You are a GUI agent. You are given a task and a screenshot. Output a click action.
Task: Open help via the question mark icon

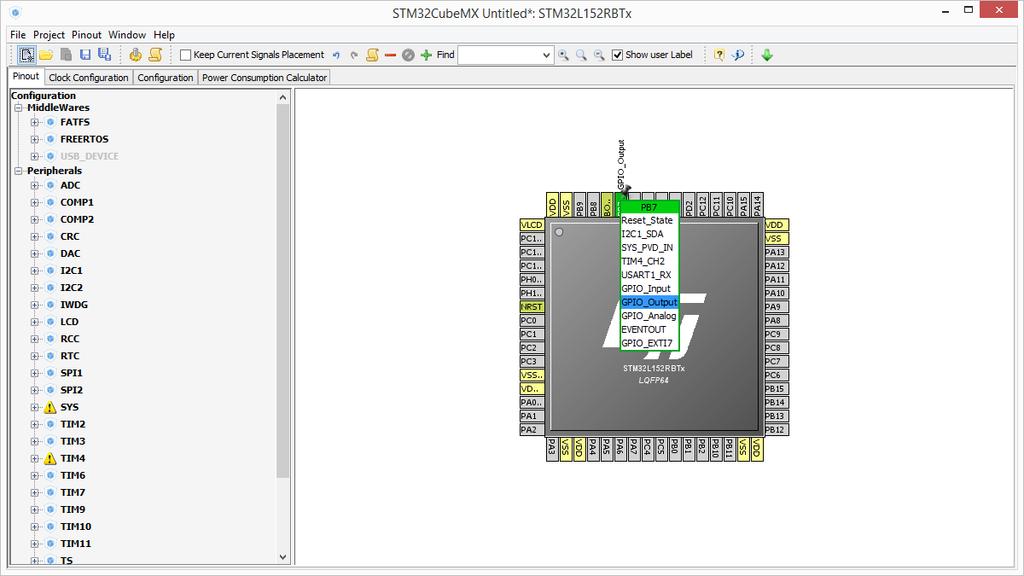719,55
